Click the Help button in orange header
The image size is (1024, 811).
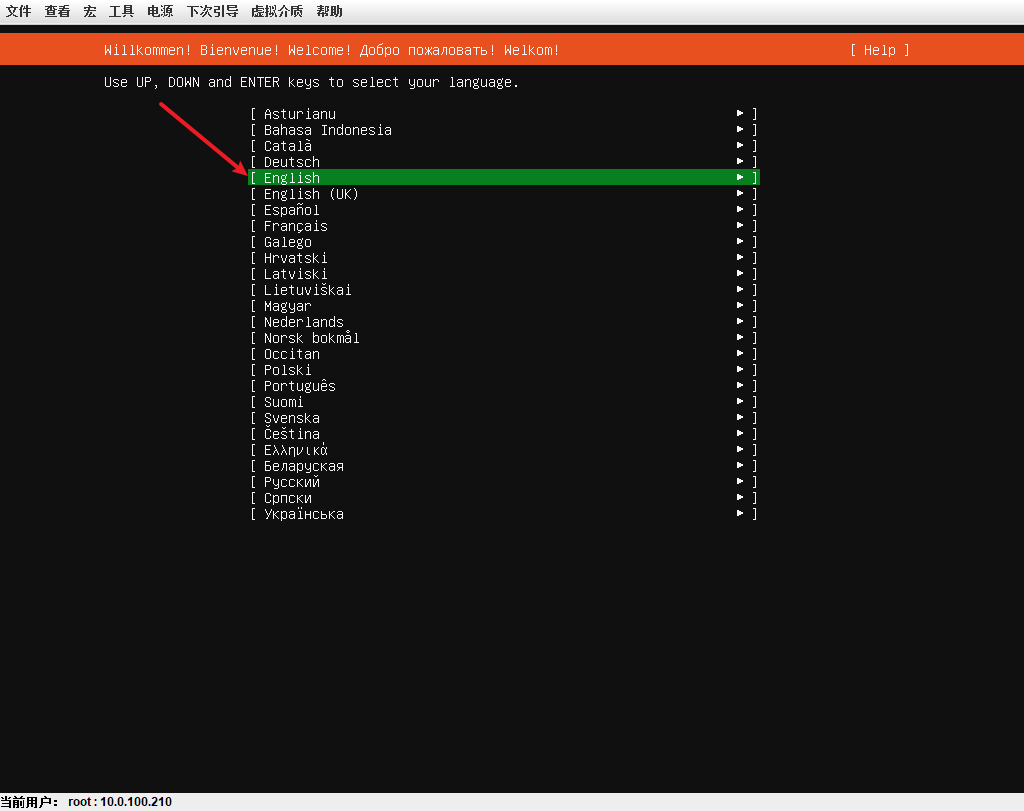[x=880, y=50]
